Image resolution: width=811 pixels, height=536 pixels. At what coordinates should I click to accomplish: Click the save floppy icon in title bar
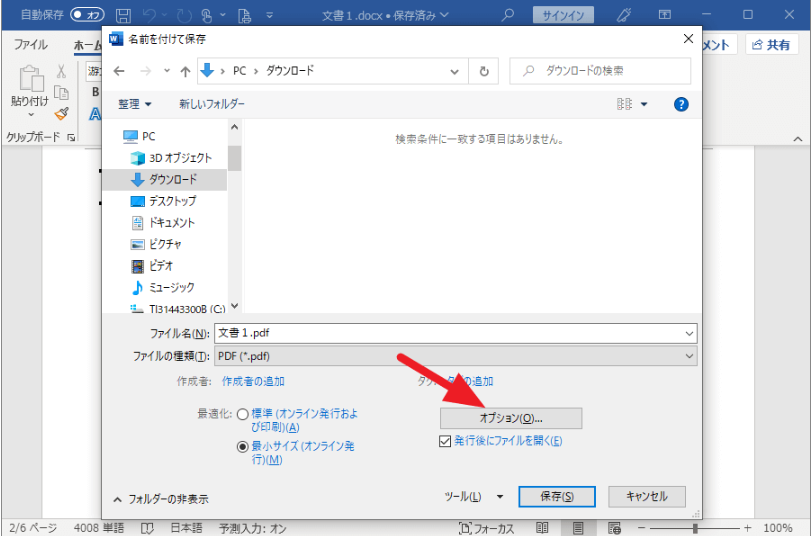point(123,16)
